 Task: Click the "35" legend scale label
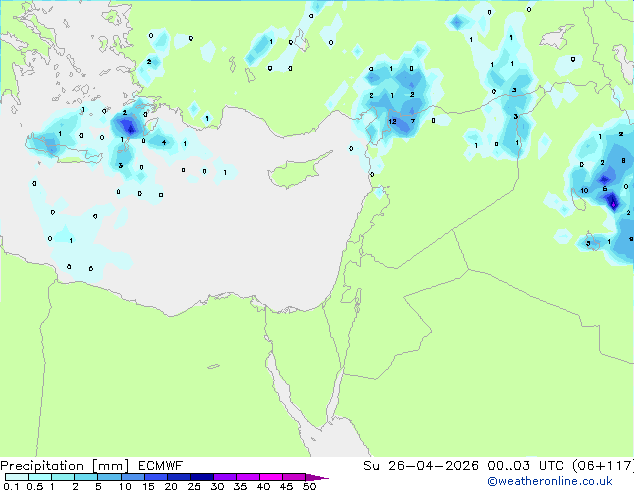point(240,486)
